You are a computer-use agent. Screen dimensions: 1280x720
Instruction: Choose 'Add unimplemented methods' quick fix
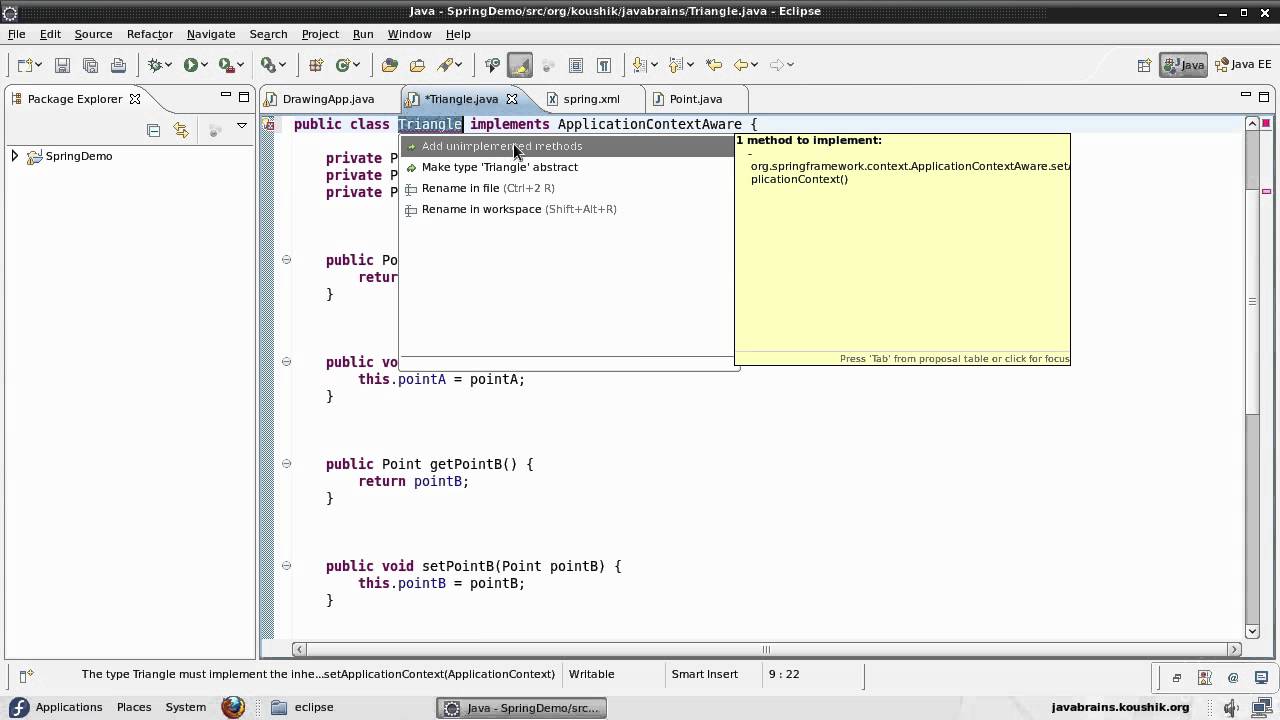(x=567, y=146)
